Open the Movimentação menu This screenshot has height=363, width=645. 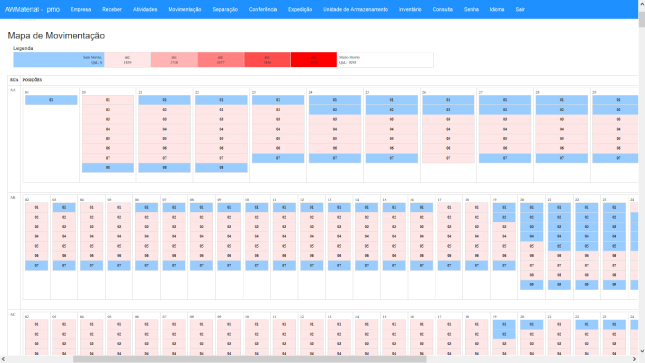tap(185, 9)
